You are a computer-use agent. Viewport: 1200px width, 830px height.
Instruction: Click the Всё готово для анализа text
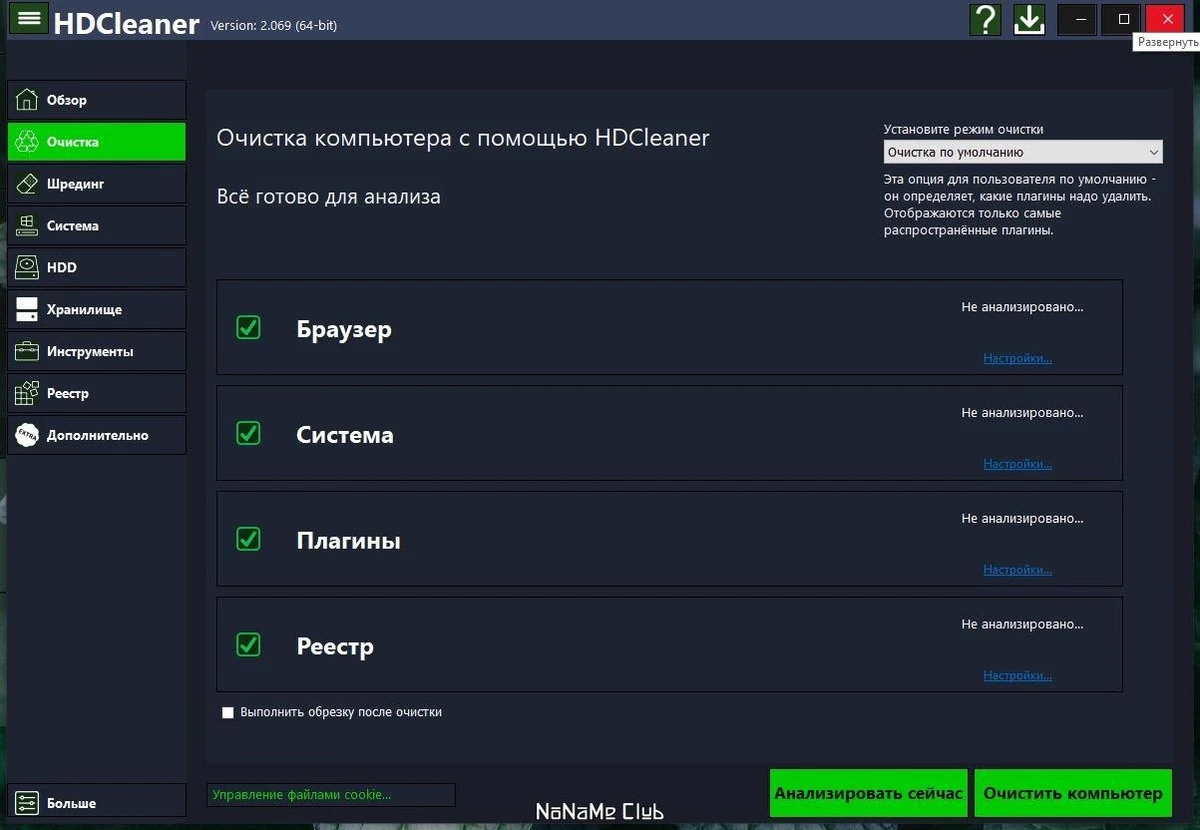pyautogui.click(x=328, y=197)
